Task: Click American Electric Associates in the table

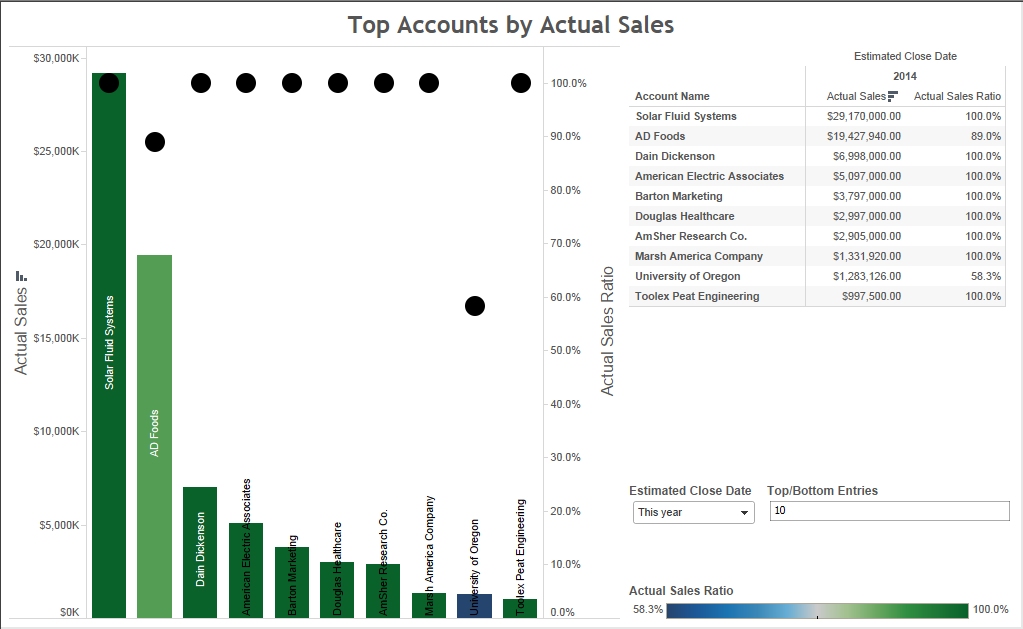Action: pos(709,176)
